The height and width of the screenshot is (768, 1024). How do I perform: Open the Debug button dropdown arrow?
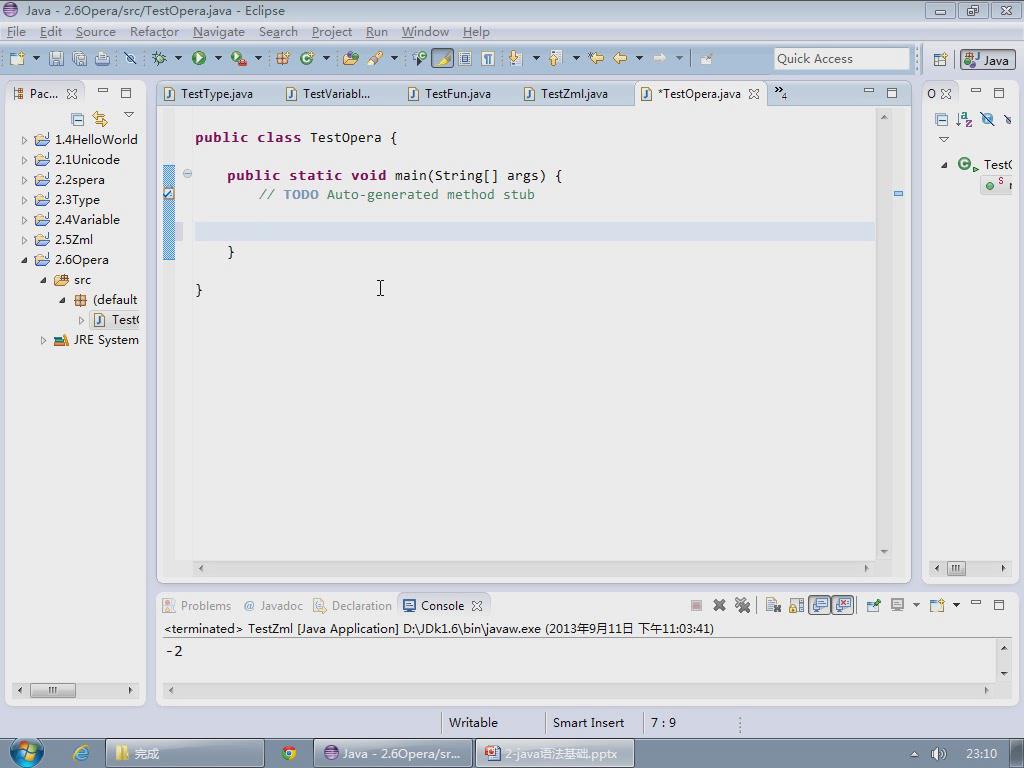tap(178, 59)
